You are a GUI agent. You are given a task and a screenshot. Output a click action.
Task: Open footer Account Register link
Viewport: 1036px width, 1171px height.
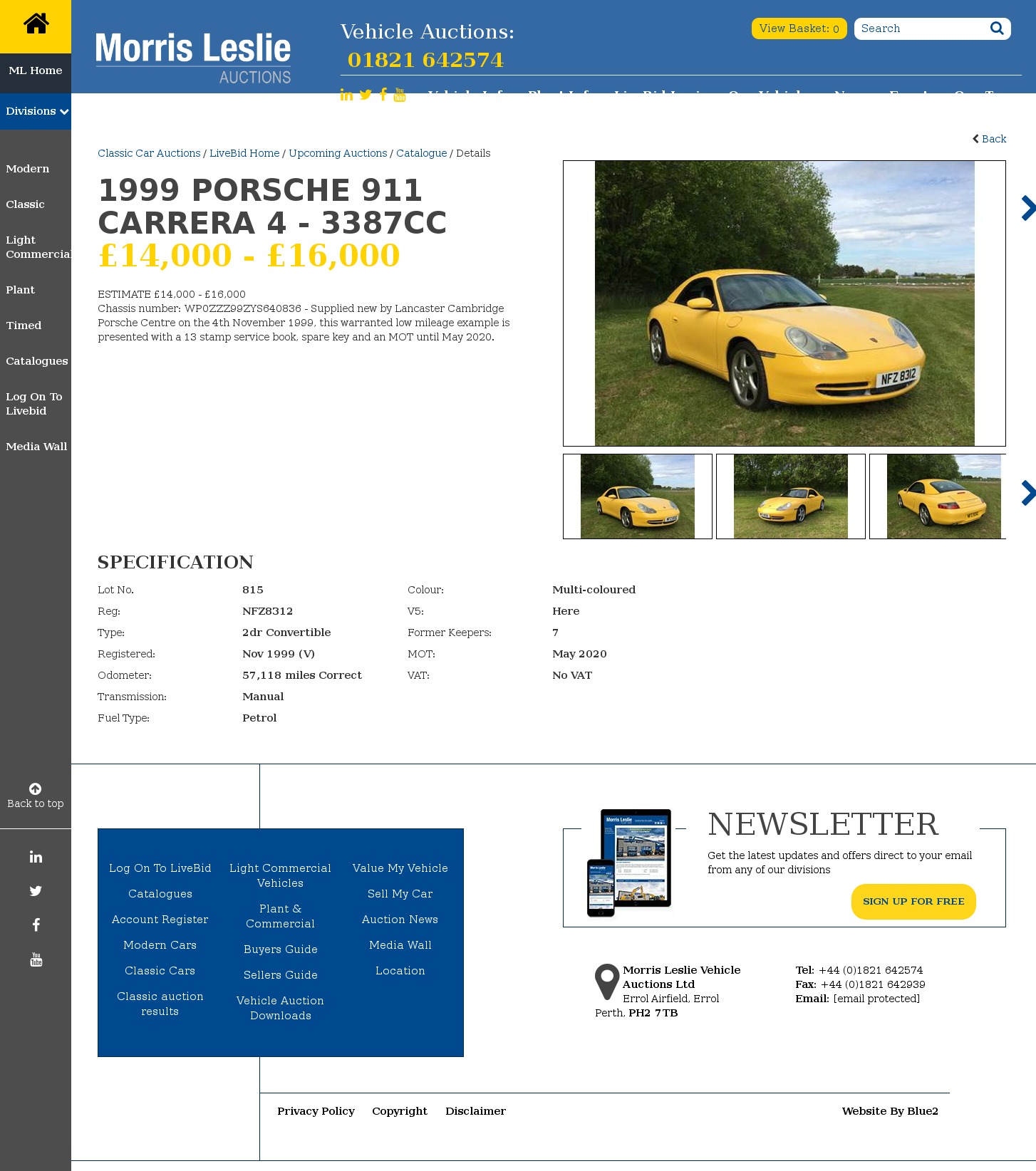(x=160, y=920)
